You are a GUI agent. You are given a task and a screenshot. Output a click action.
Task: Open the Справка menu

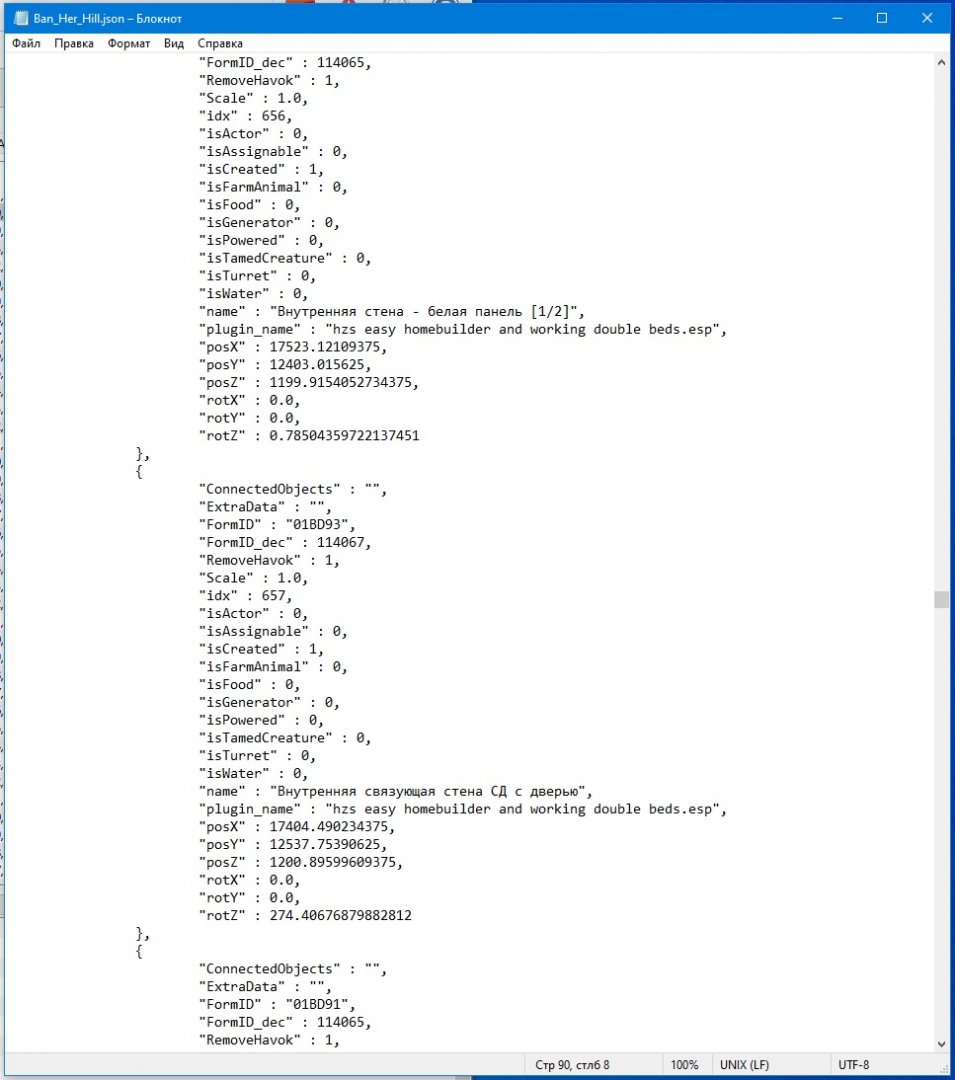[x=220, y=43]
